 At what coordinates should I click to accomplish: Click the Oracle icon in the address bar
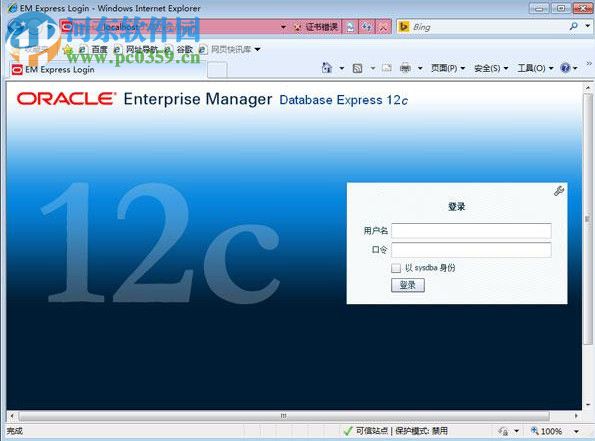[x=67, y=26]
